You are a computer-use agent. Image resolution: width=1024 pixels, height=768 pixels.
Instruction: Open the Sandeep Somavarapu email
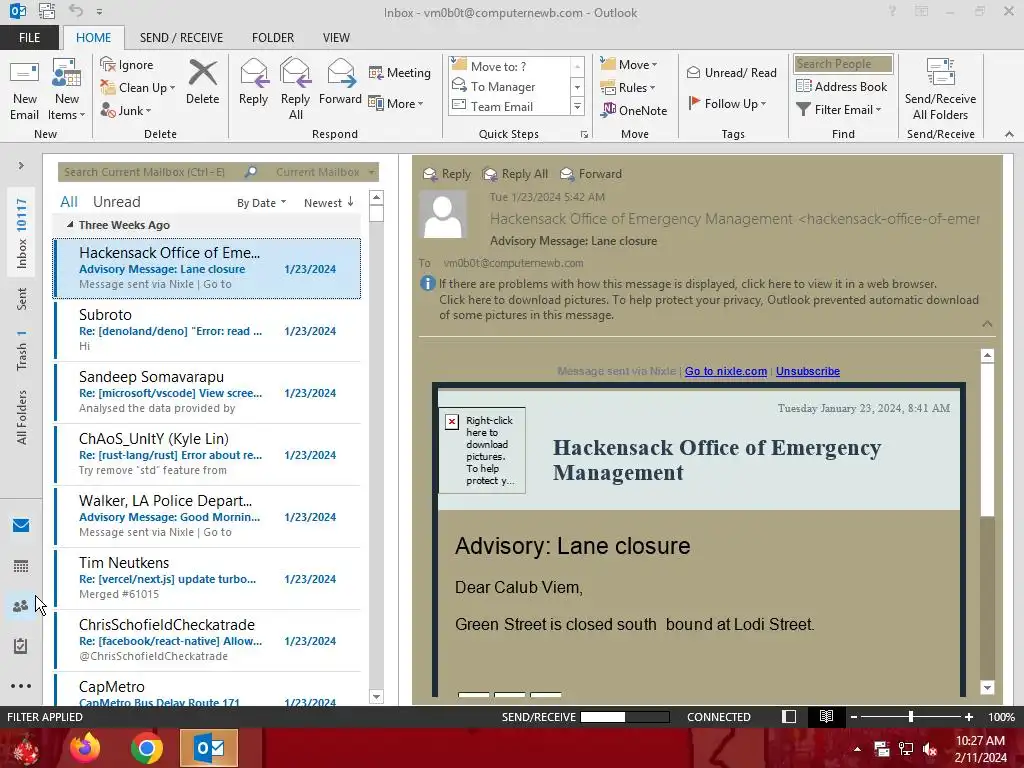[x=207, y=392]
